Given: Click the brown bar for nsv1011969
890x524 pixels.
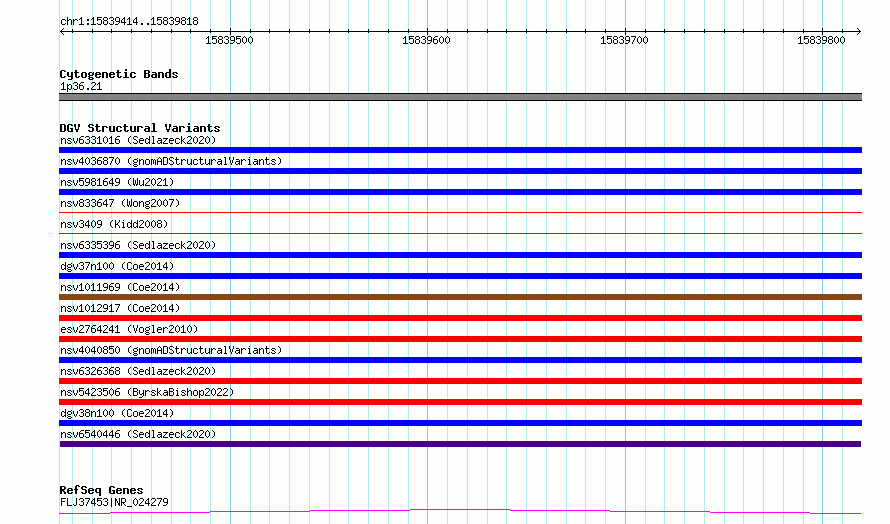Looking at the screenshot, I should [460, 297].
